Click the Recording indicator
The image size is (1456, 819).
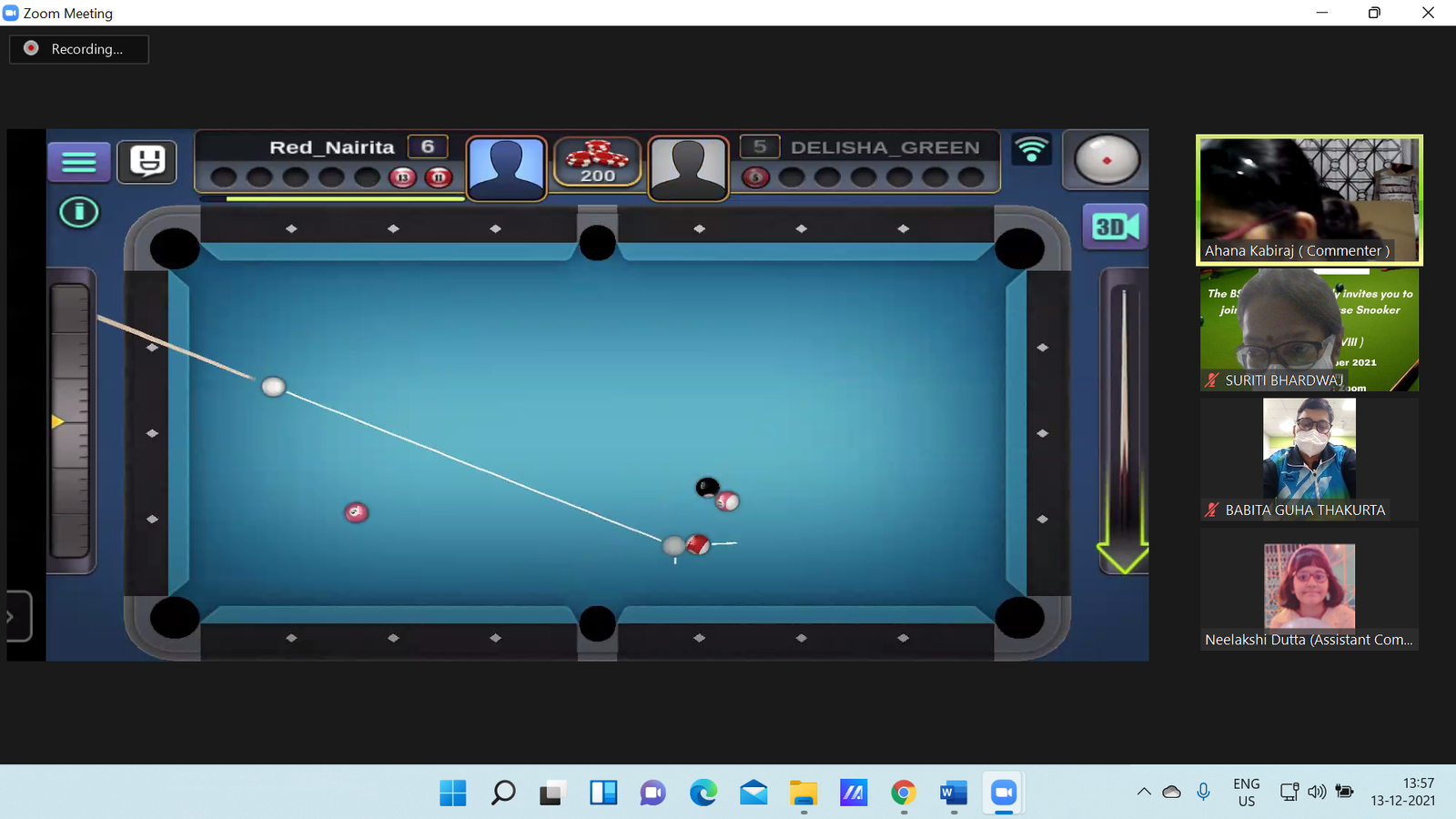(79, 49)
